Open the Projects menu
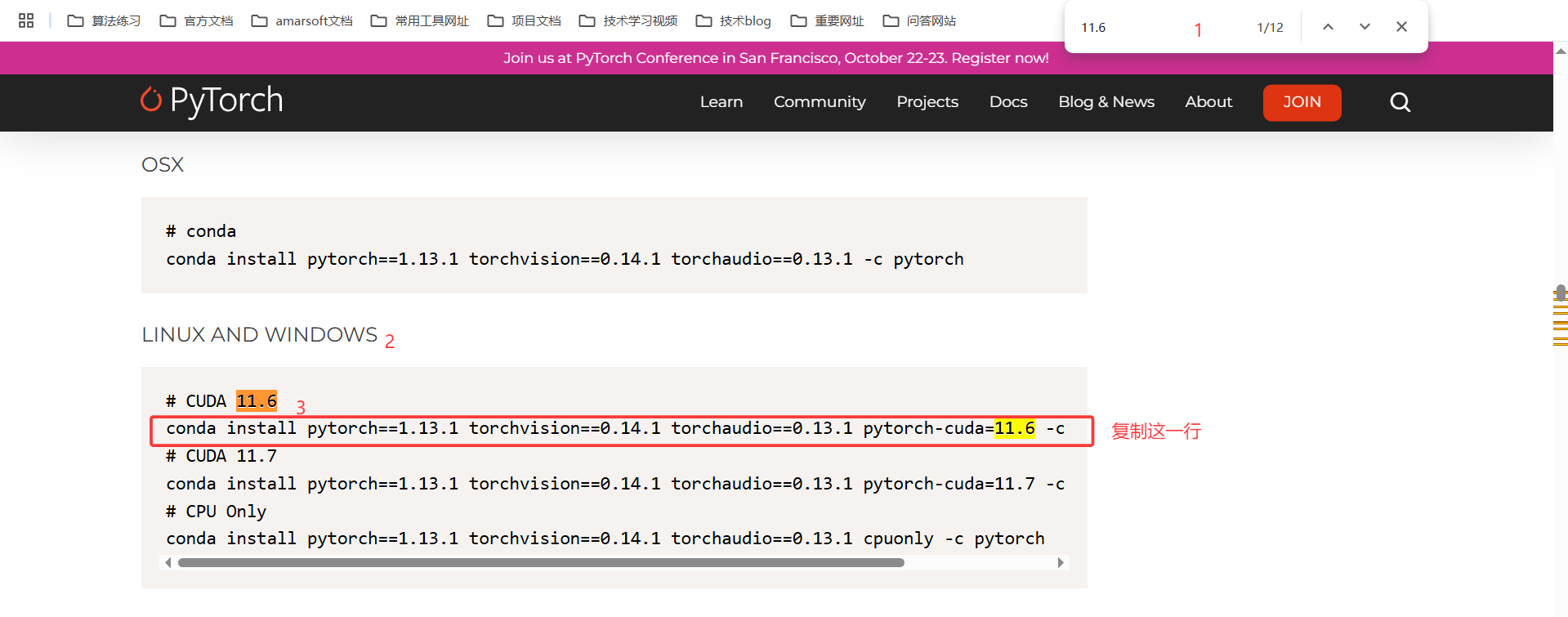 pyautogui.click(x=927, y=102)
